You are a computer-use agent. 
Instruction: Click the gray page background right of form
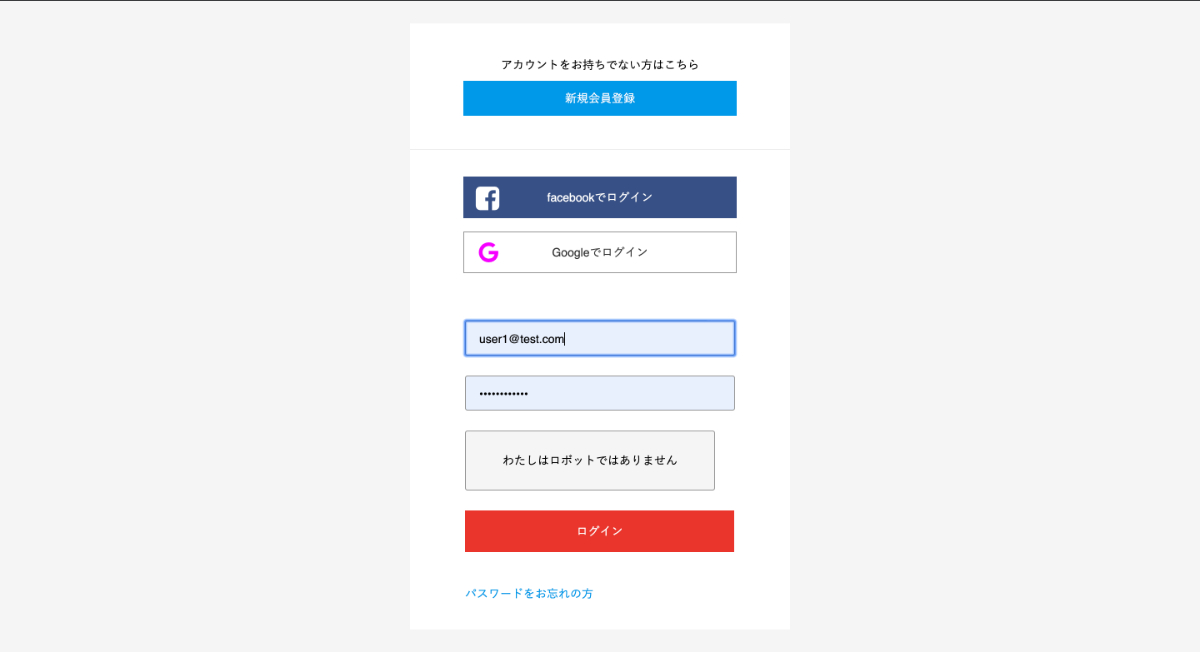pos(1000,330)
